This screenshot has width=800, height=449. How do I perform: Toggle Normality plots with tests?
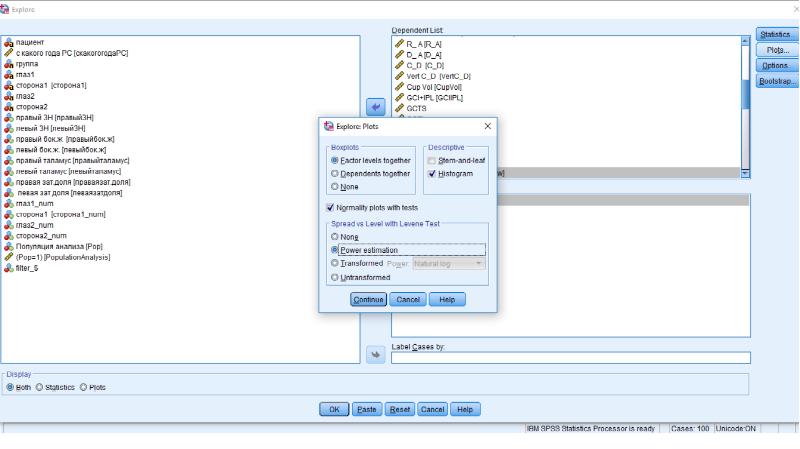(x=330, y=208)
